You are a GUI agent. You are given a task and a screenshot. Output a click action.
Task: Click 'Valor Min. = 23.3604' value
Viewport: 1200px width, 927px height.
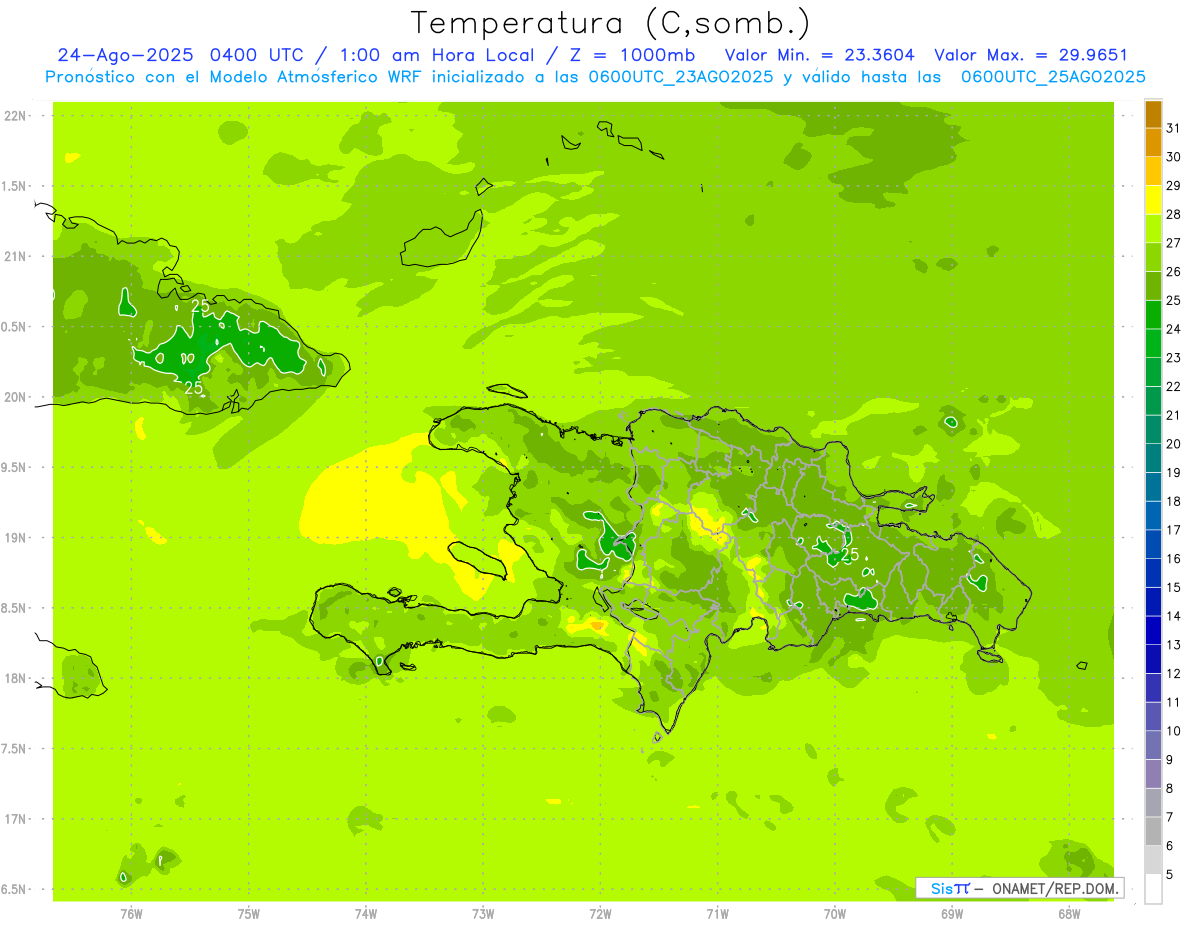pos(819,55)
